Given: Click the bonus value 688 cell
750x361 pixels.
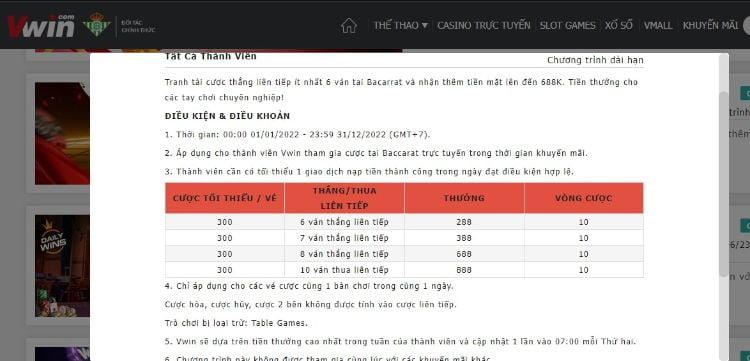Looking at the screenshot, I should click(x=464, y=254).
